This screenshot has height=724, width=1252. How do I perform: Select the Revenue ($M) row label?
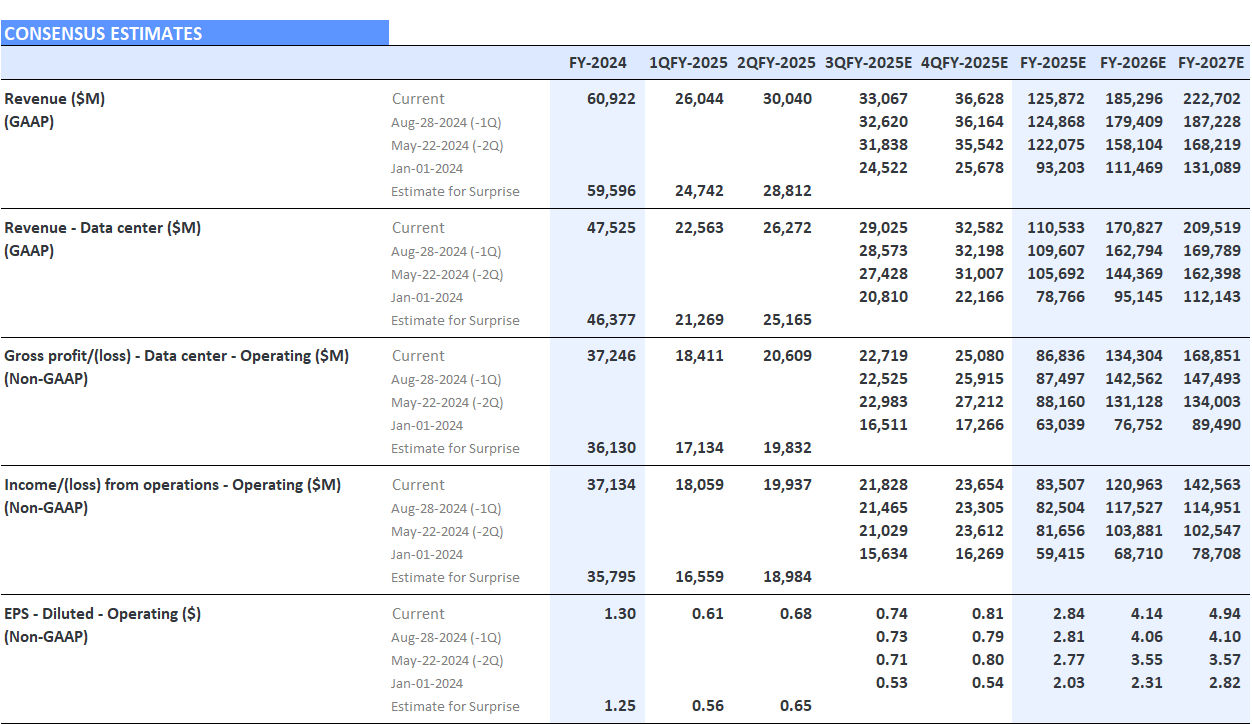click(x=55, y=98)
